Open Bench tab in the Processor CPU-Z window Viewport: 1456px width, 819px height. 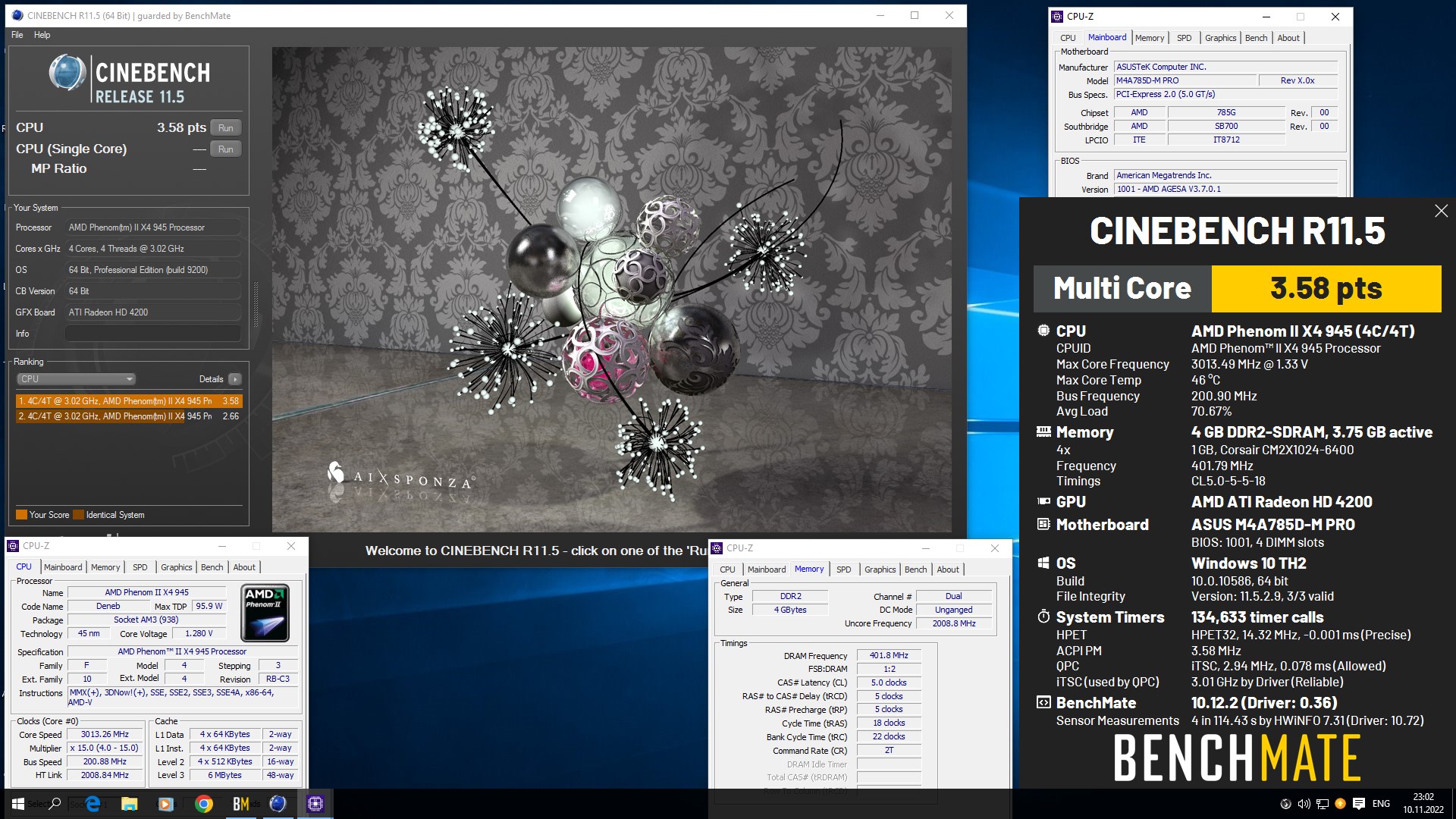pyautogui.click(x=212, y=567)
